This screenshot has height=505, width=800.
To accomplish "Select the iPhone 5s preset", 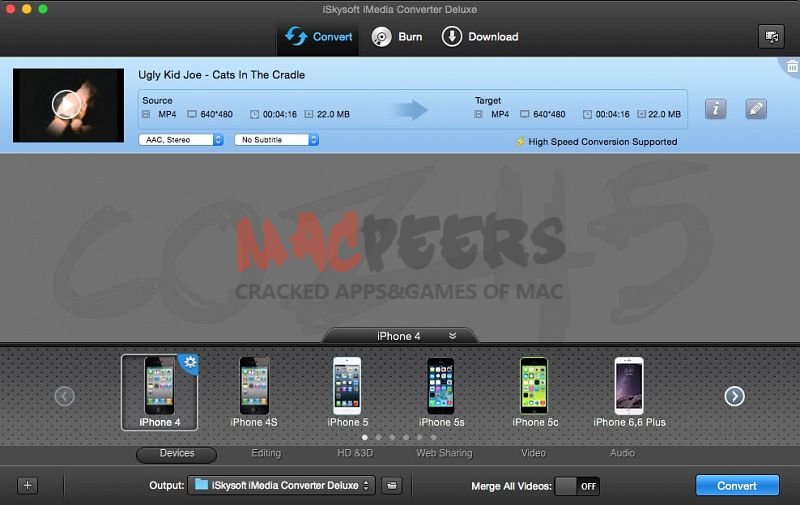I will pos(441,392).
